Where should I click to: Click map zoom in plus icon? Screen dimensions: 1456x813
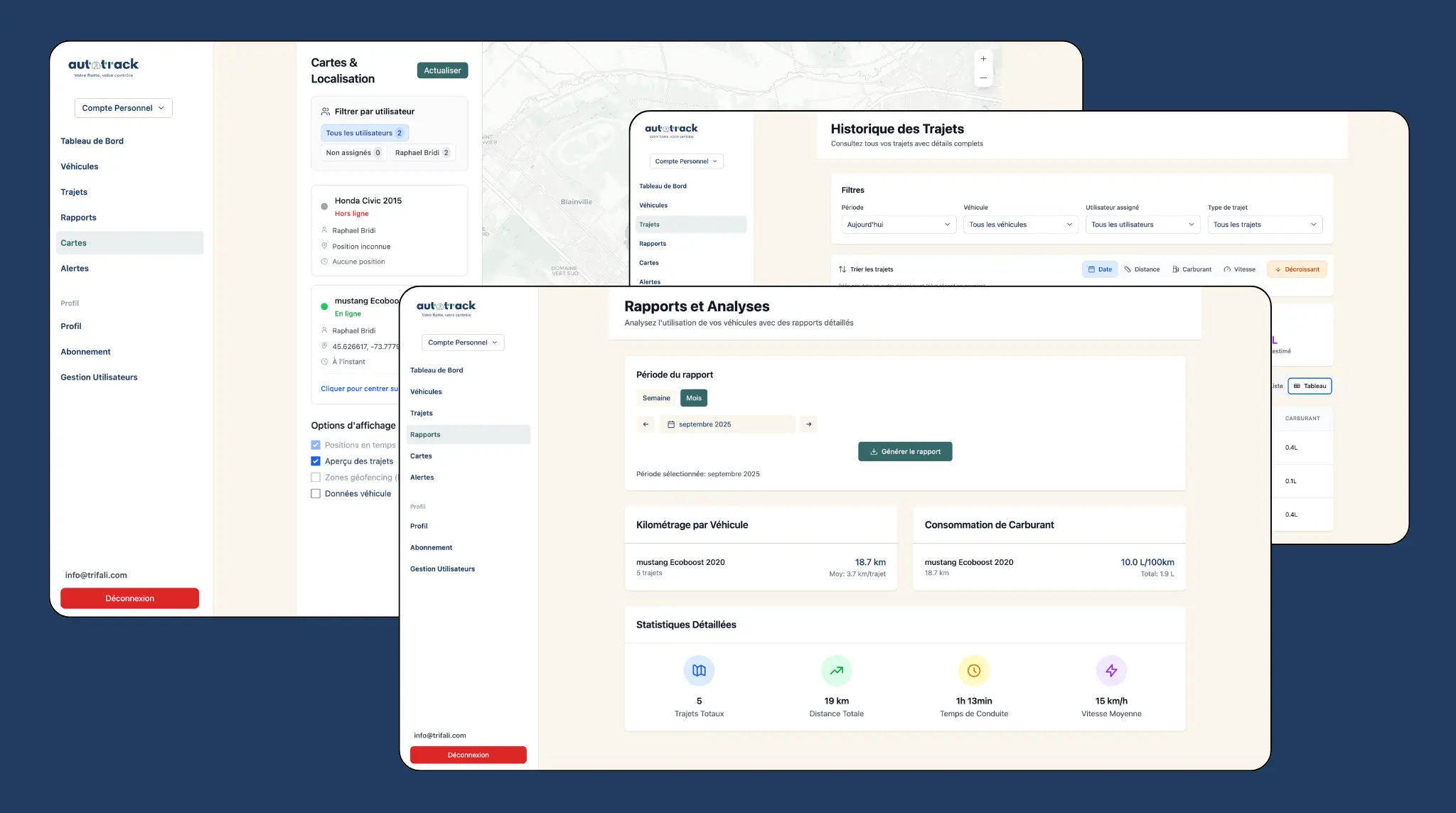[x=983, y=59]
